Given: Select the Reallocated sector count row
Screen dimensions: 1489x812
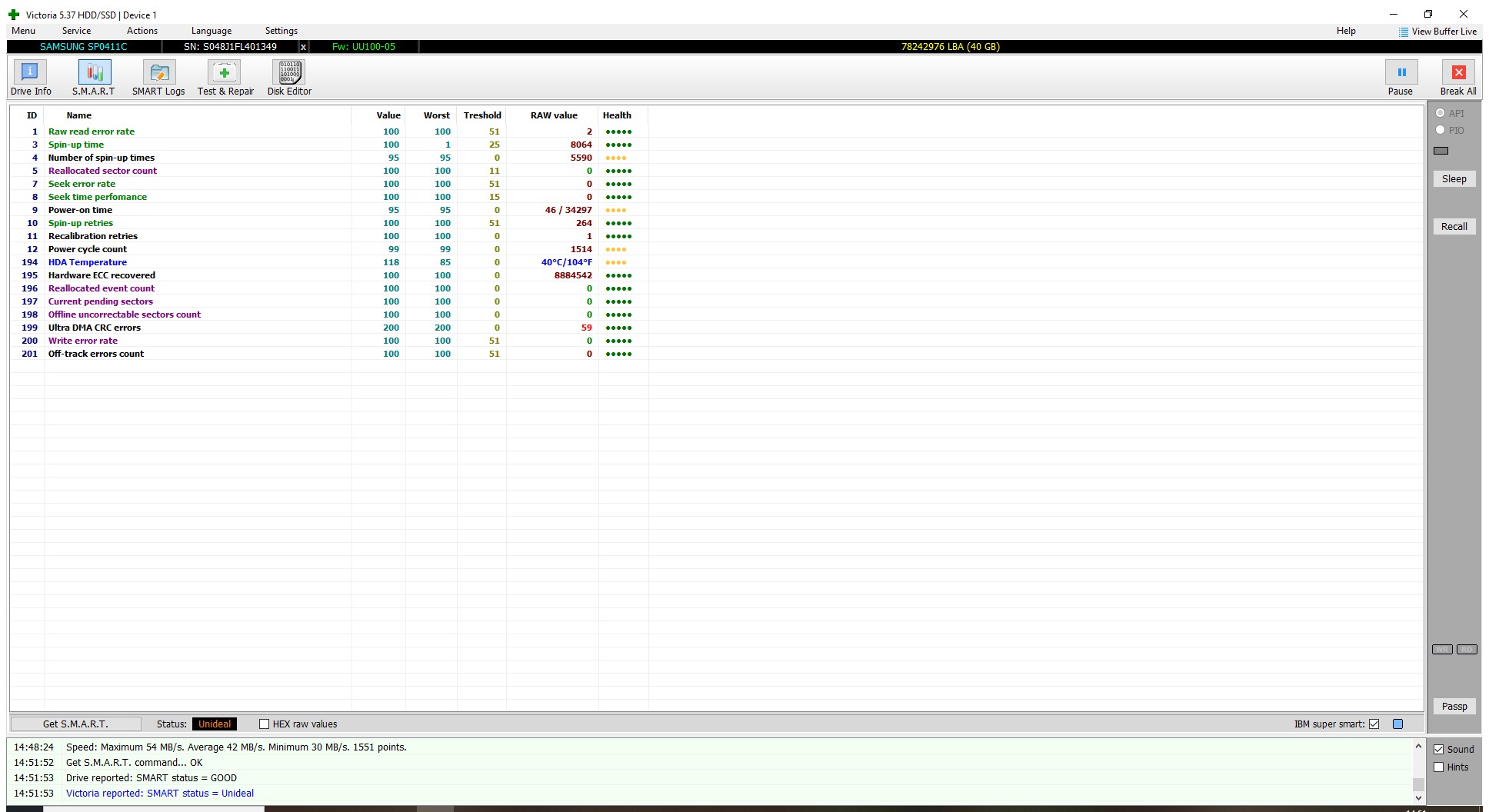Looking at the screenshot, I should [x=329, y=171].
